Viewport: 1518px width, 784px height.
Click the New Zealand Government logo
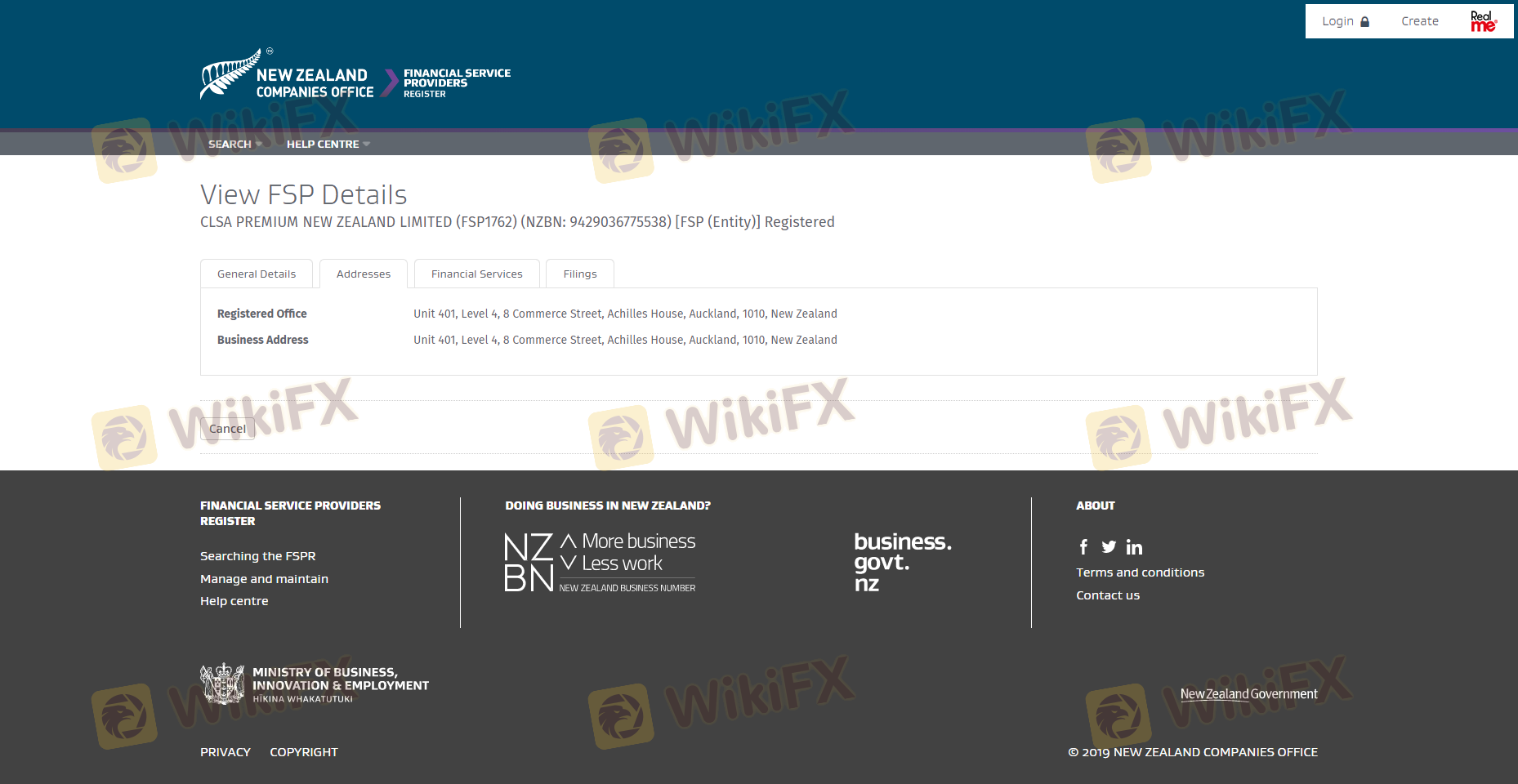click(x=1248, y=694)
